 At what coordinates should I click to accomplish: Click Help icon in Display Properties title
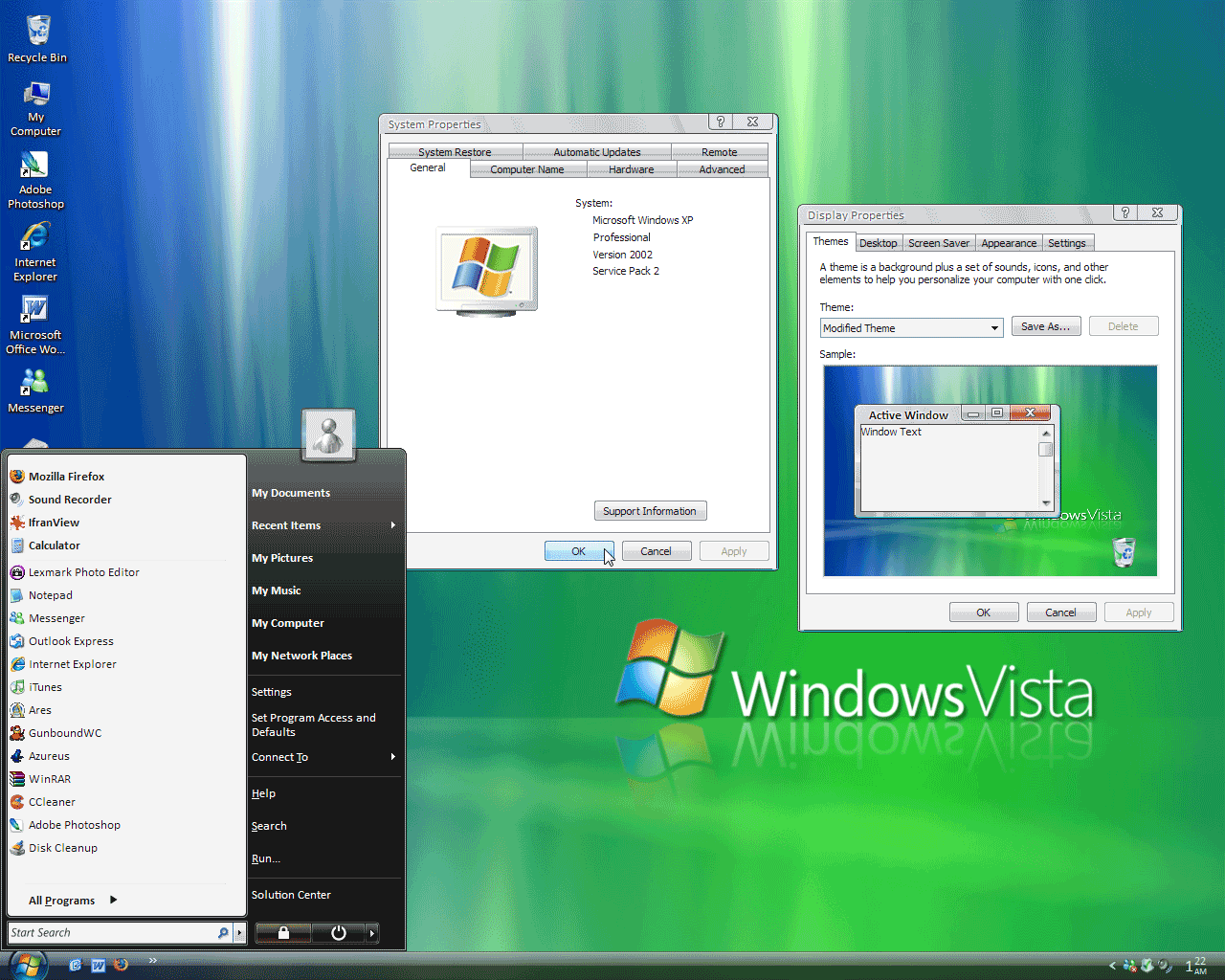1125,212
